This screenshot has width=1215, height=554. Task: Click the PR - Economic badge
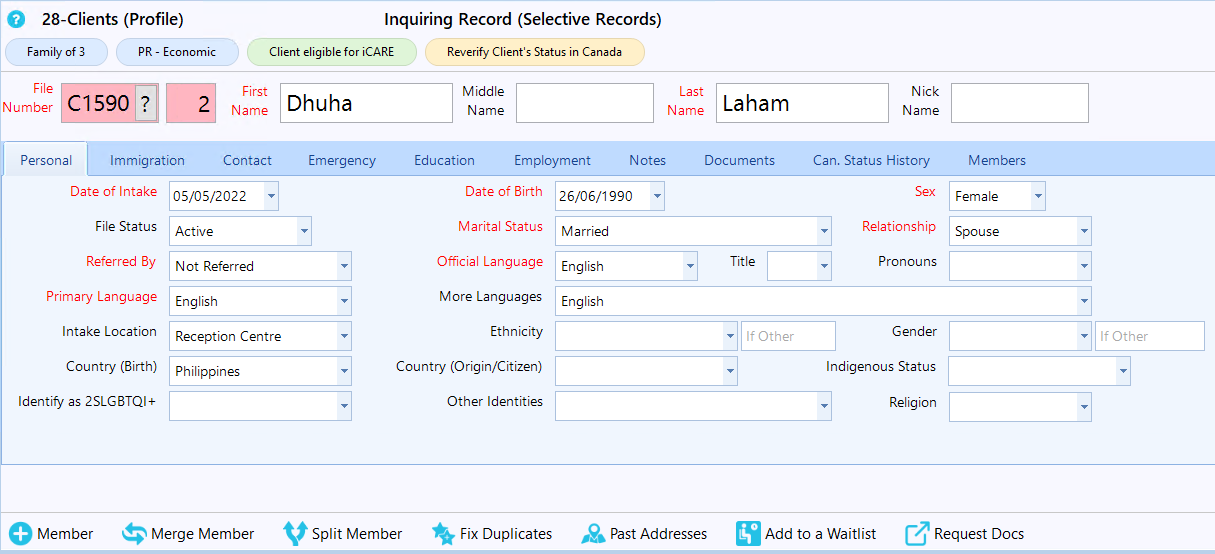(x=177, y=52)
